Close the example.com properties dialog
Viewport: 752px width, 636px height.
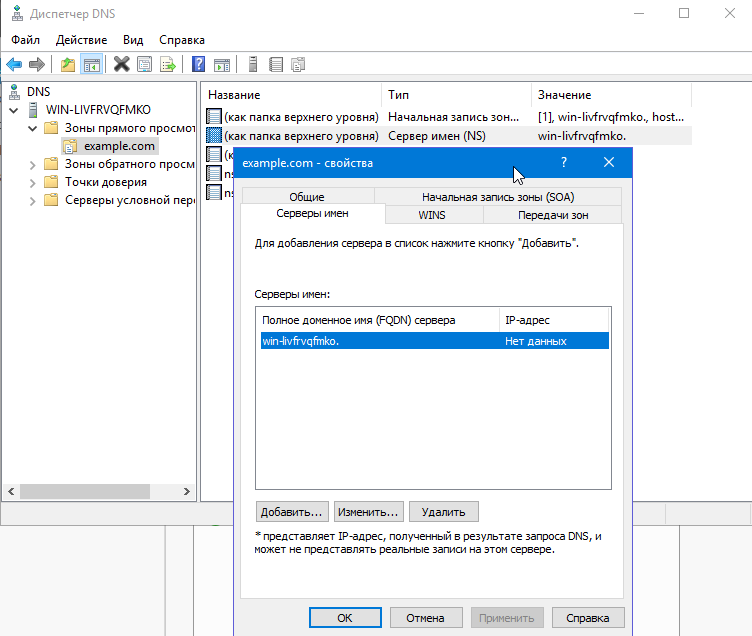(x=609, y=163)
